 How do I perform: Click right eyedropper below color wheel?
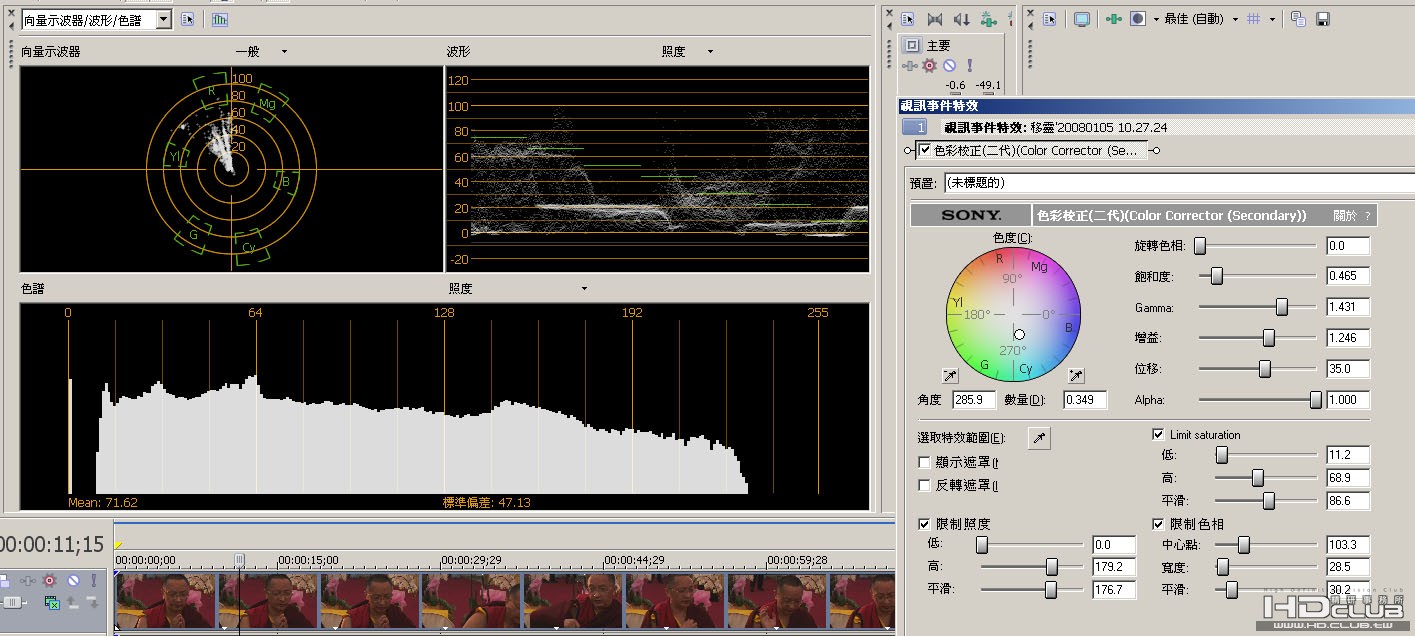pyautogui.click(x=1076, y=376)
